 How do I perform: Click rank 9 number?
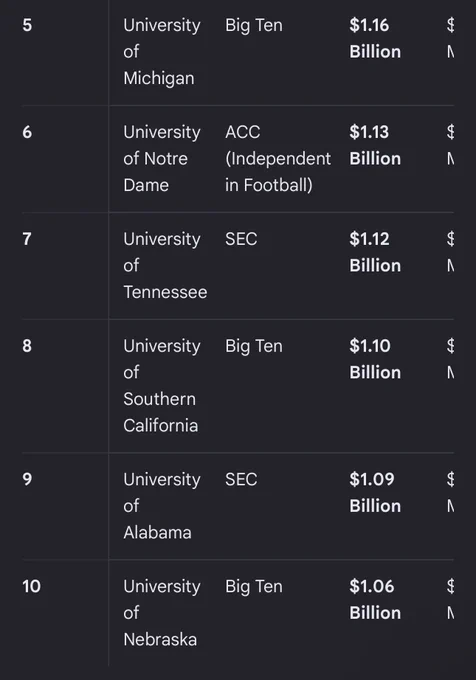[x=27, y=479]
